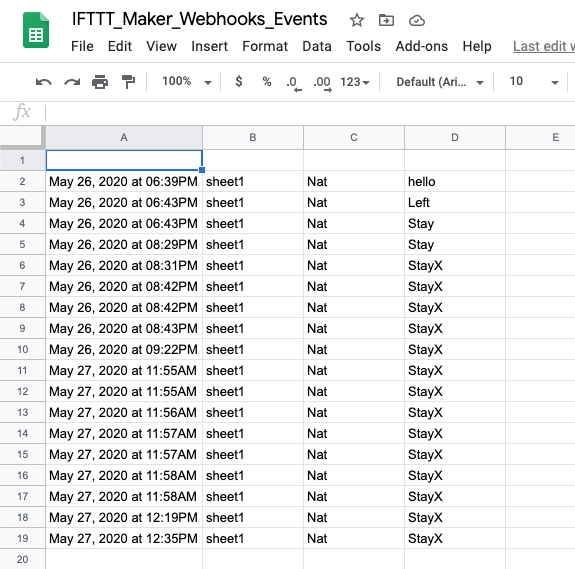Click the Move to folder icon
575x569 pixels.
[386, 20]
